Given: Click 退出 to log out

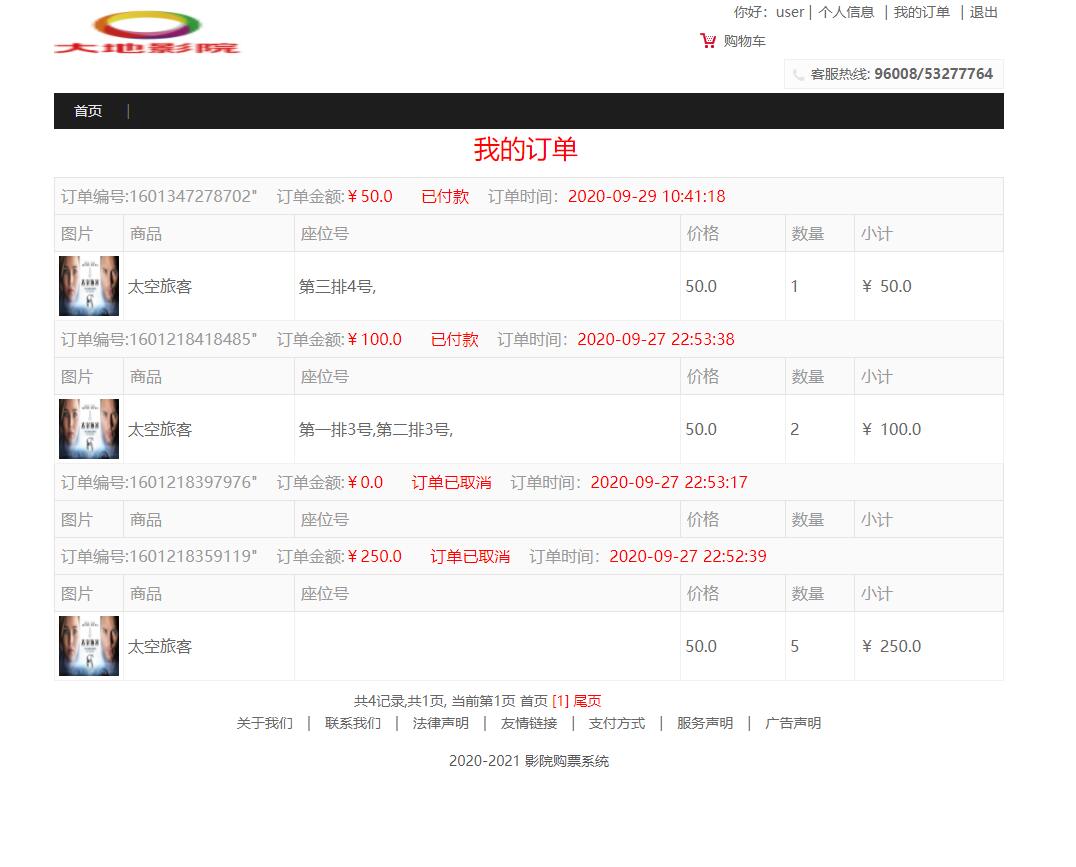Looking at the screenshot, I should [984, 12].
